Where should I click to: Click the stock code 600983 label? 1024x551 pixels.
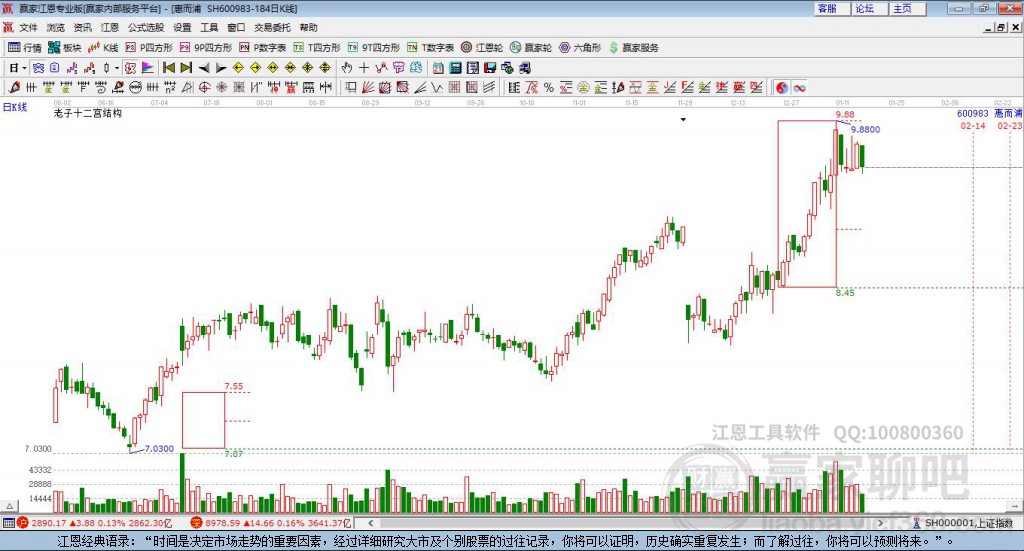972,113
